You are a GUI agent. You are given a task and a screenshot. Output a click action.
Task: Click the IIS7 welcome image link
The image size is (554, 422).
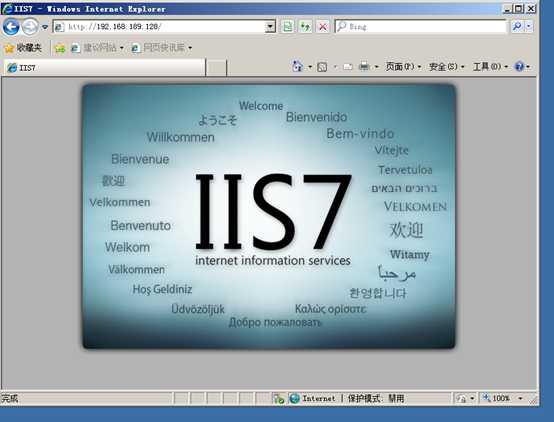click(x=269, y=216)
